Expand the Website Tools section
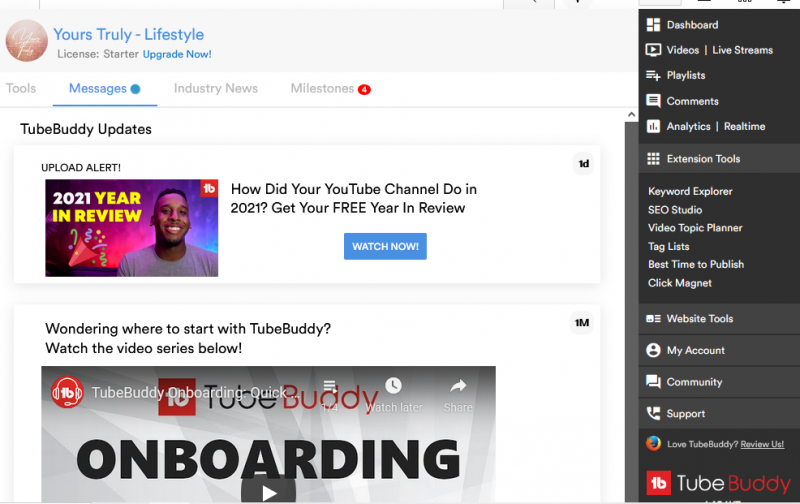 [699, 319]
